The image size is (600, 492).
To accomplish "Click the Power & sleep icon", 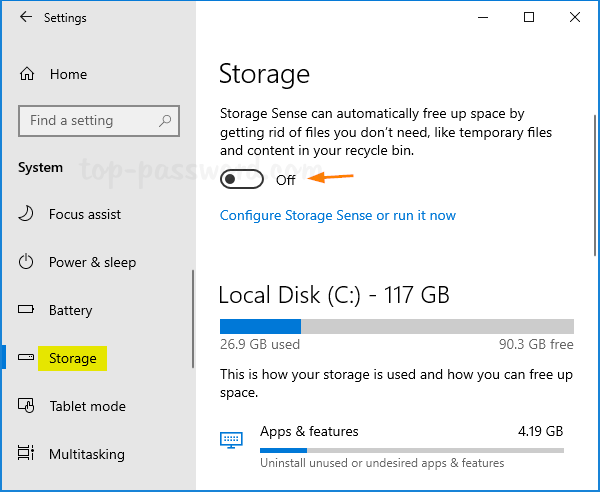I will point(27,262).
